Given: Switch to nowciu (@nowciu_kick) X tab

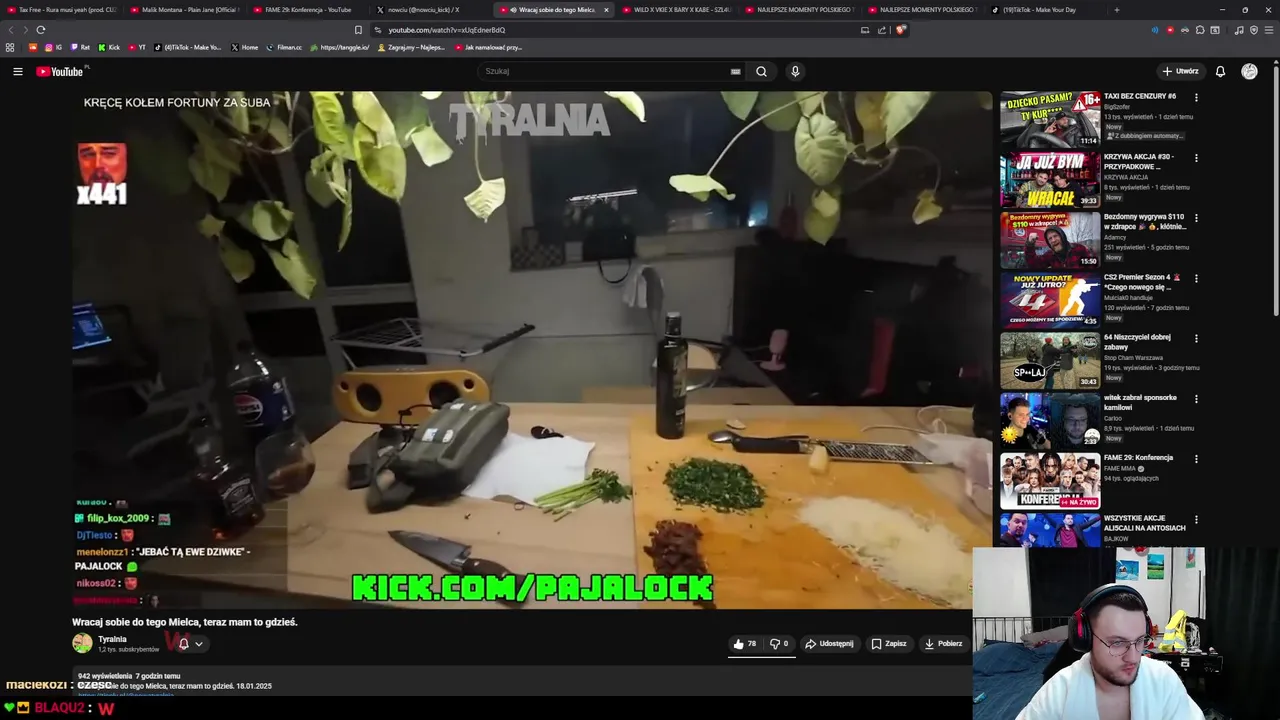Looking at the screenshot, I should pos(431,10).
